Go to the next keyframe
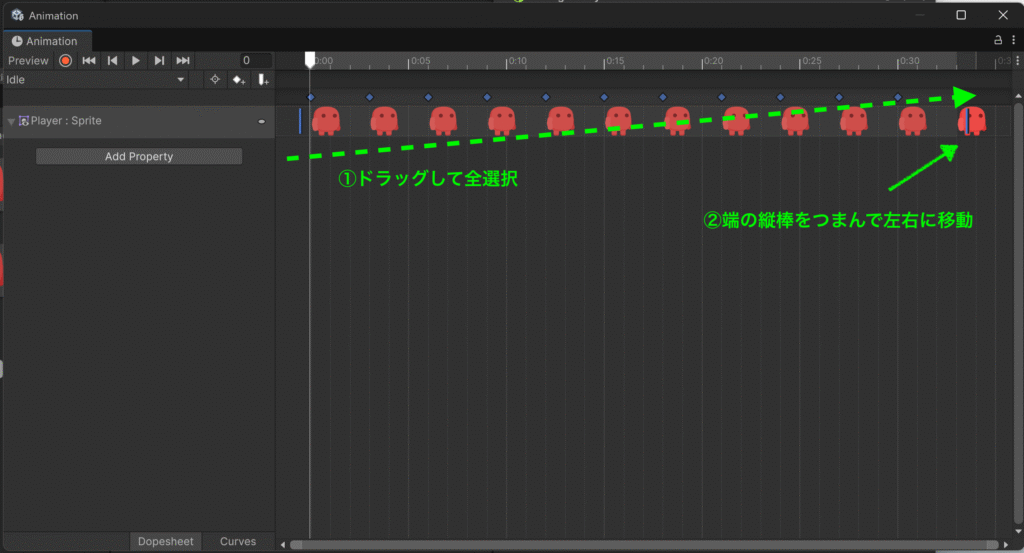Viewport: 1024px width, 553px height. click(x=159, y=61)
